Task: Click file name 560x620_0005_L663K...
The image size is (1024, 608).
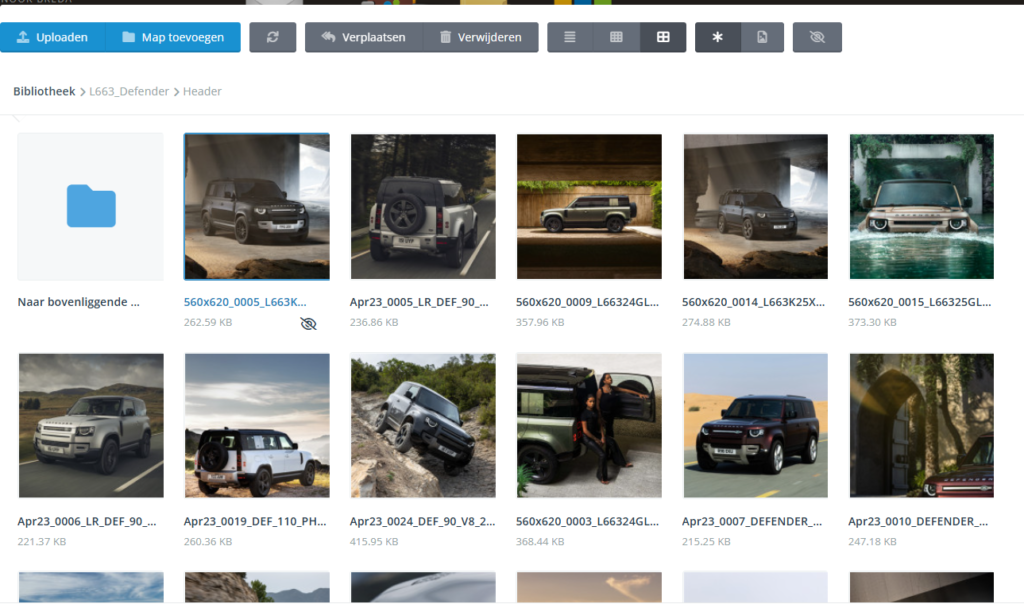Action: (245, 302)
